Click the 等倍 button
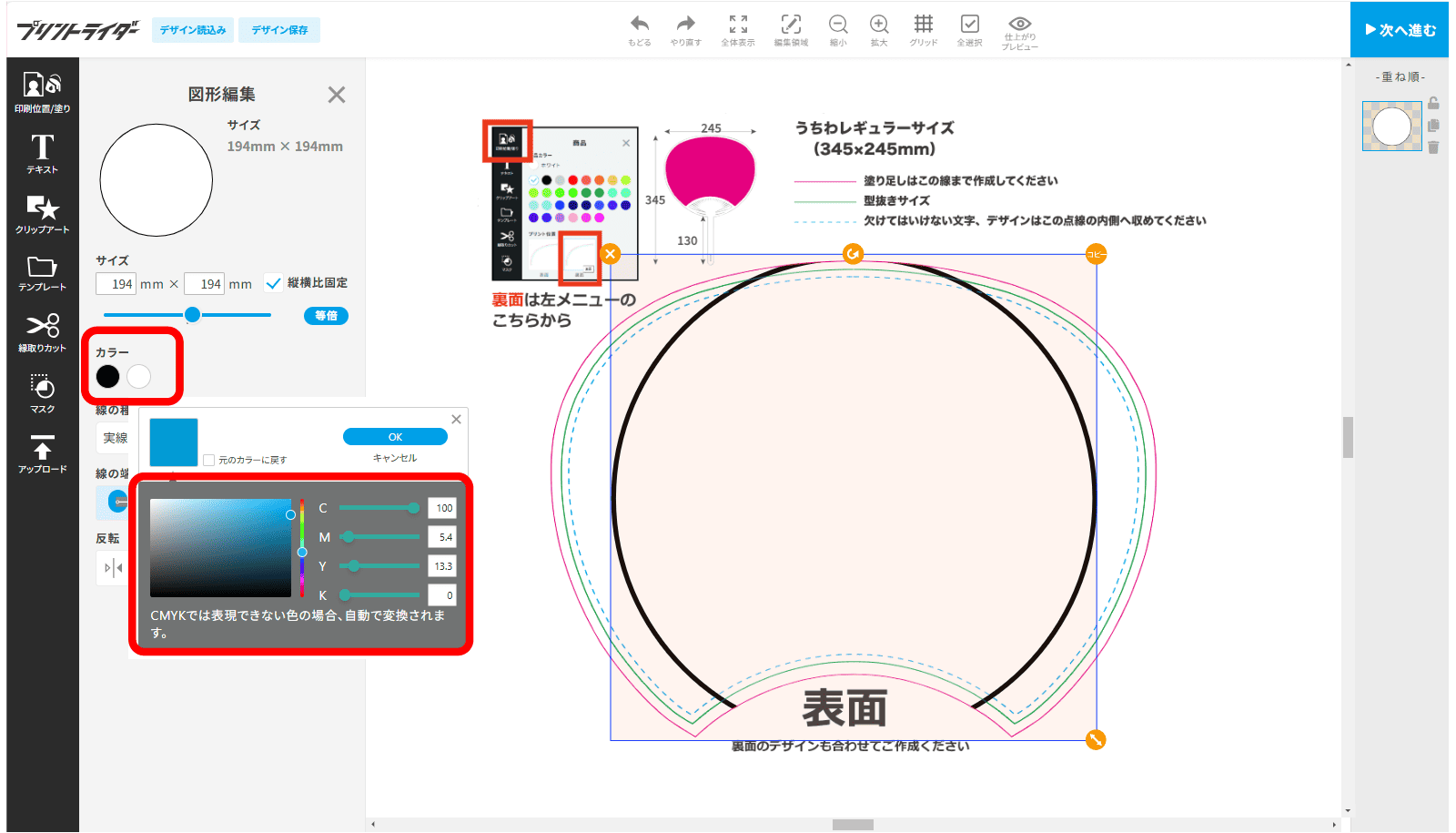This screenshot has width=1456, height=833. click(326, 316)
